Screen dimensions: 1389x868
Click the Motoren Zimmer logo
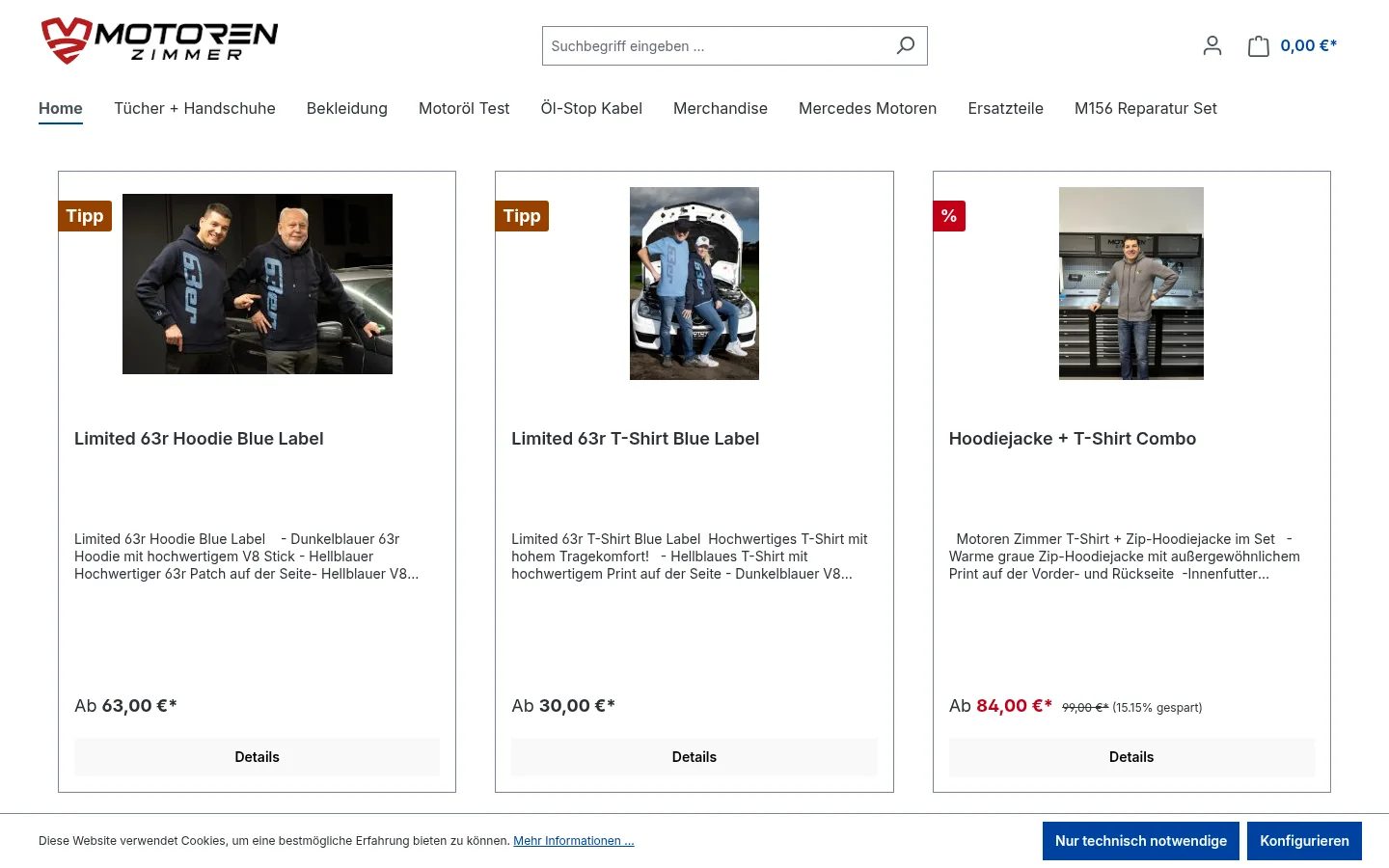tap(159, 41)
